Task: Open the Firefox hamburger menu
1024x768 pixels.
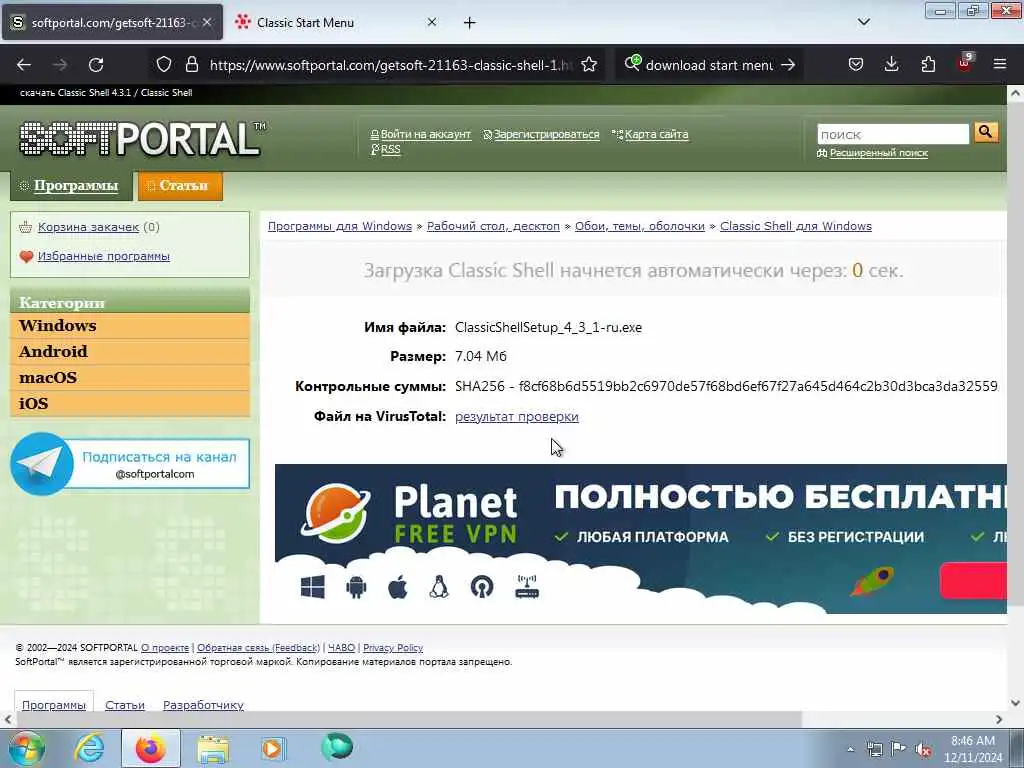Action: coord(1000,65)
